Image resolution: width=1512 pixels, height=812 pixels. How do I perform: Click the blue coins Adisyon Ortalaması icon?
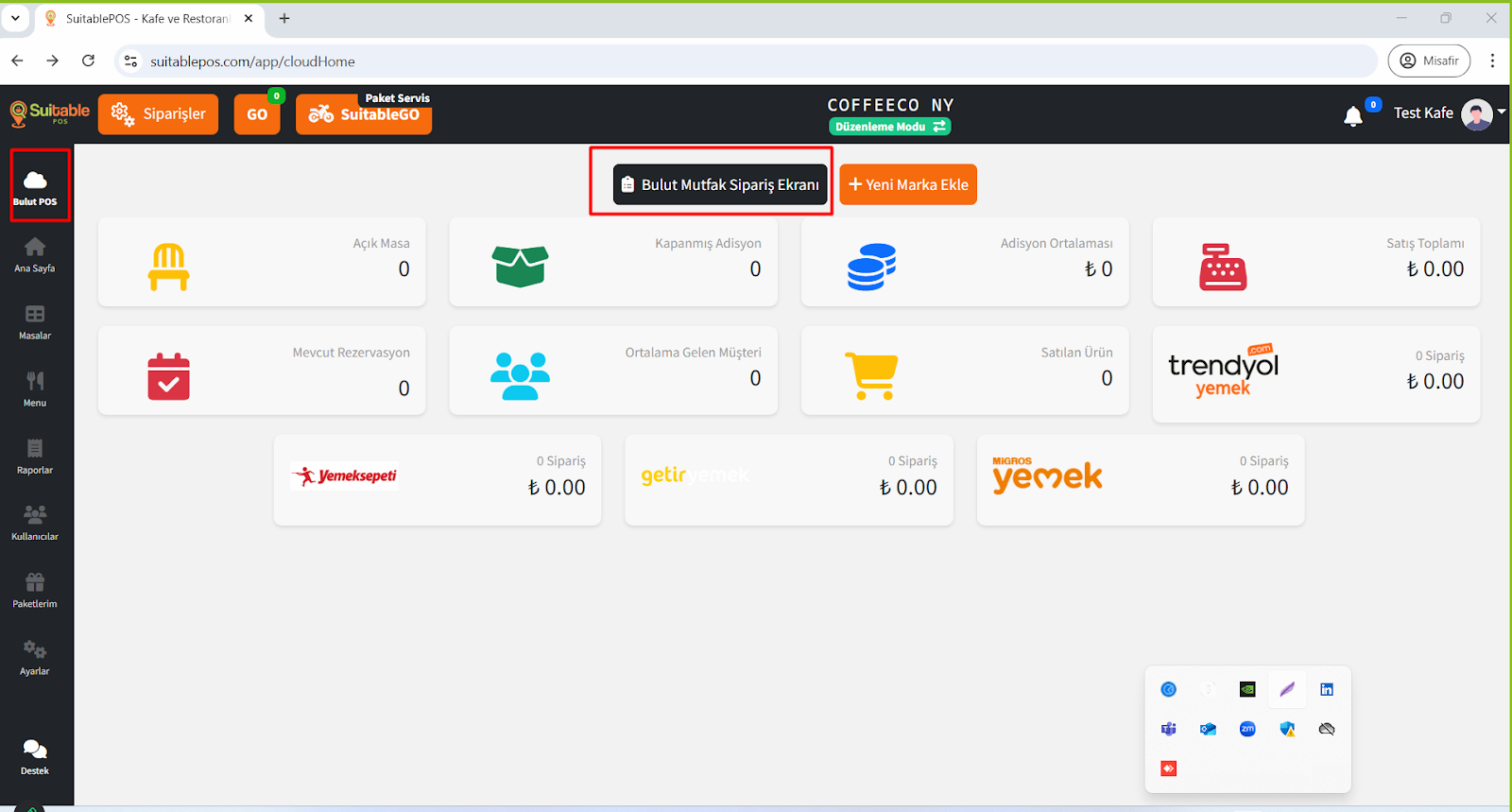[x=871, y=267]
